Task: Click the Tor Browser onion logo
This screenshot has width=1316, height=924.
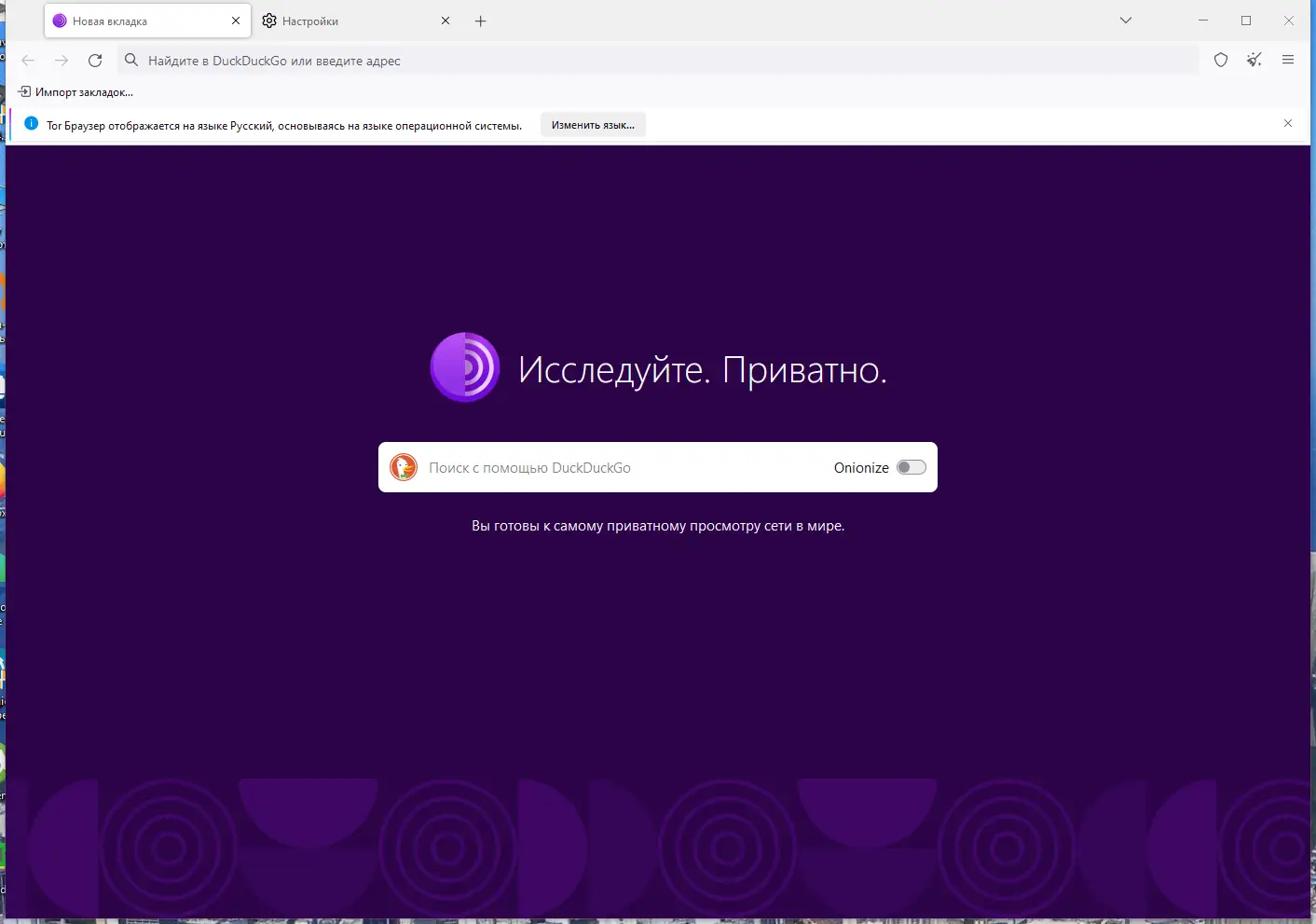Action: 465,367
